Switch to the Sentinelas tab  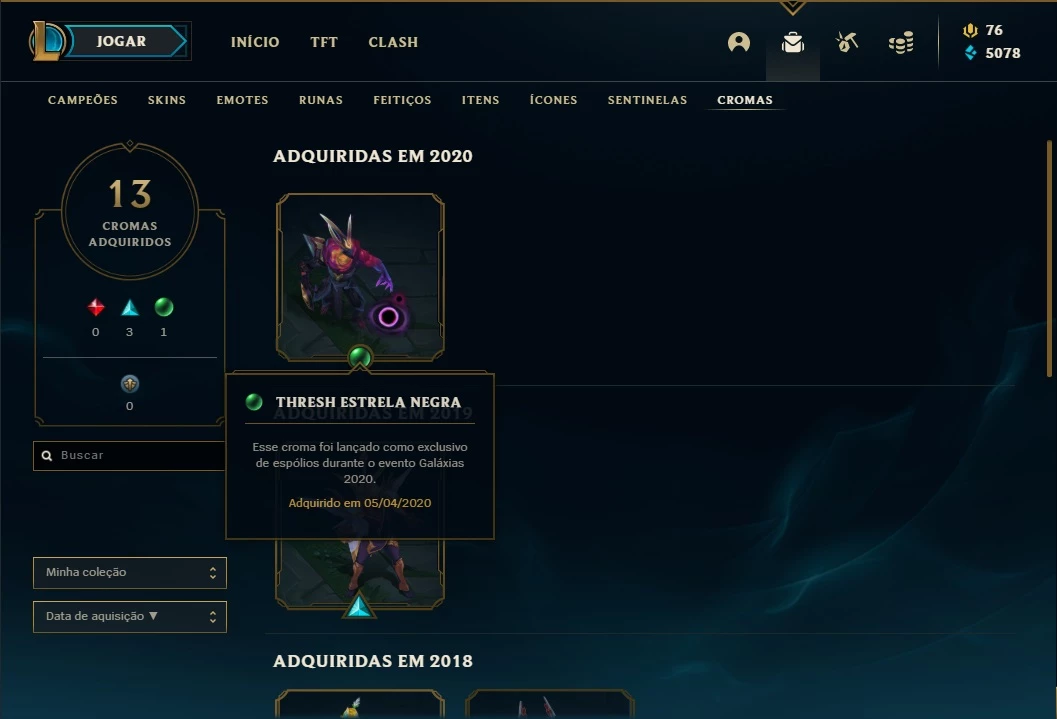coord(647,100)
